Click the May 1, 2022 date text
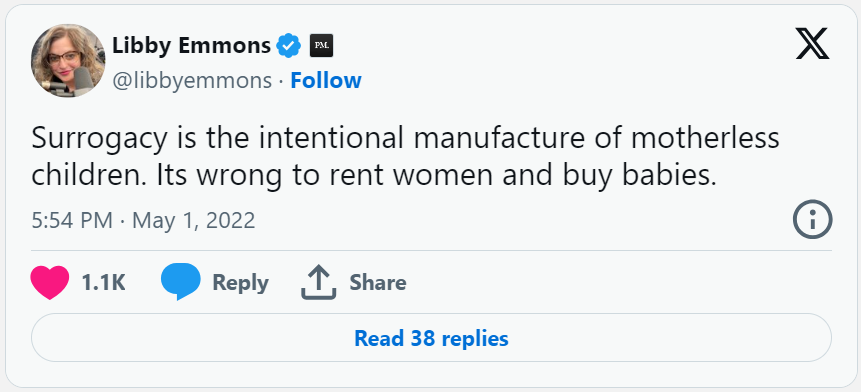 tap(194, 221)
